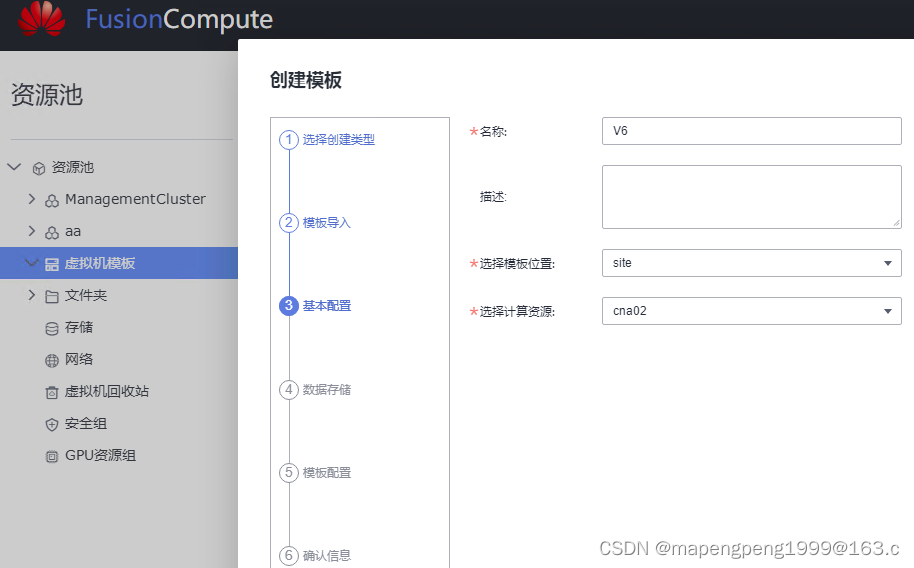Go to 模板导入 step
Viewport: 914px width, 568px height.
coord(326,223)
